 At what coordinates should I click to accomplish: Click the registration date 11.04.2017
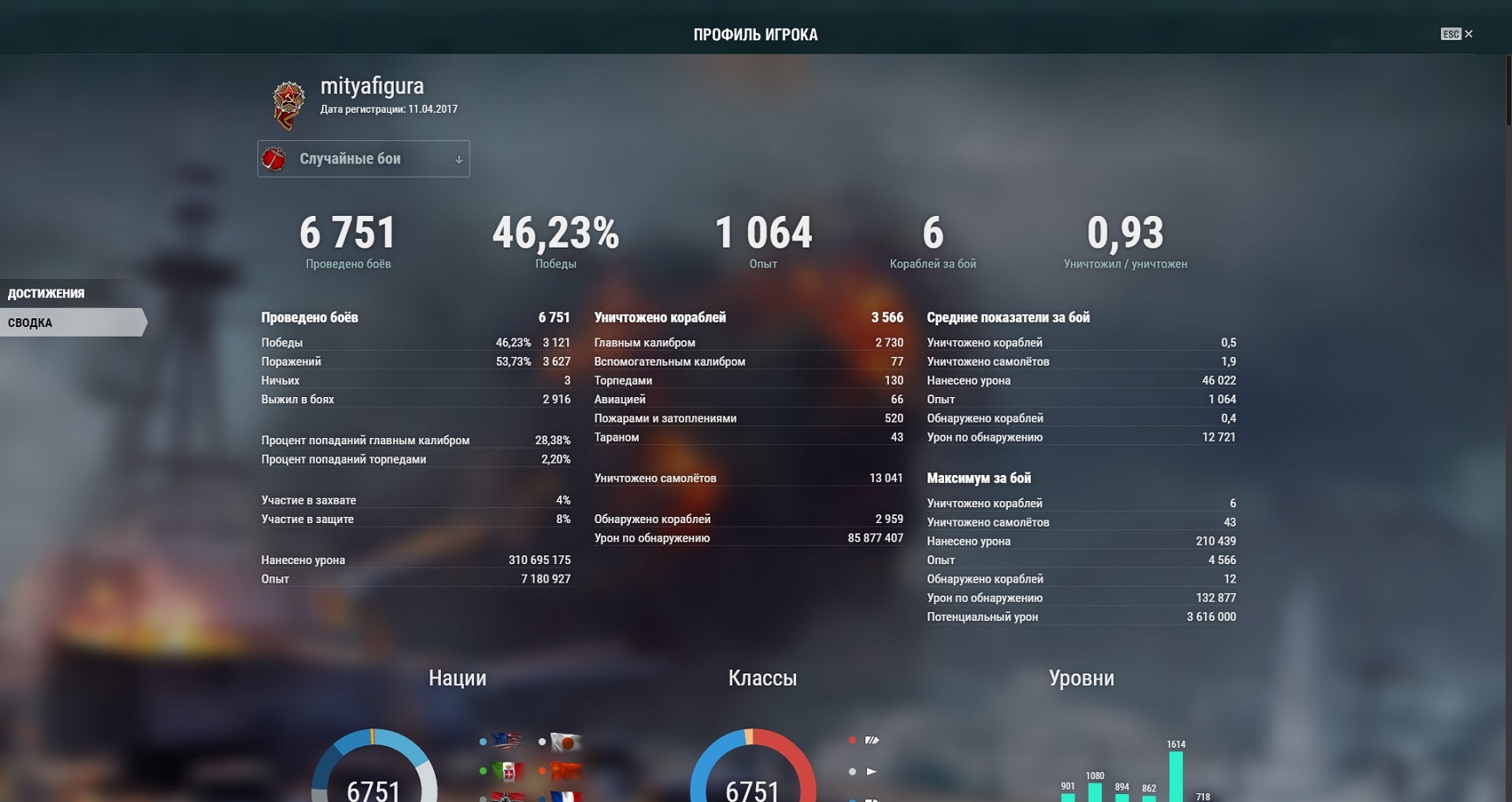[x=432, y=109]
